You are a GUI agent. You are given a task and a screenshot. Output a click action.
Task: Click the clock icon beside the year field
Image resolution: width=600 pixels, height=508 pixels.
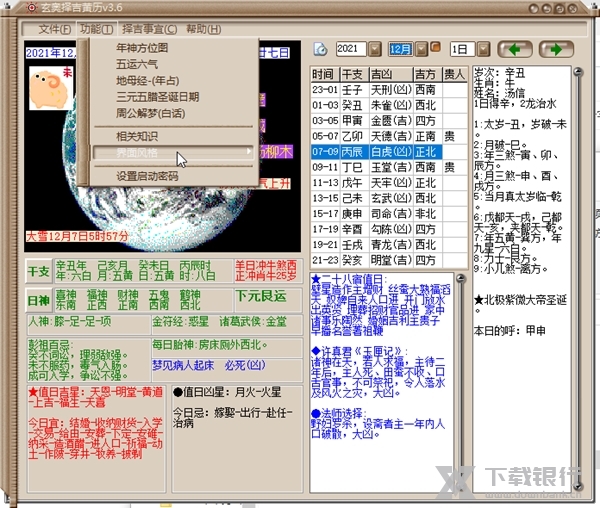(320, 49)
